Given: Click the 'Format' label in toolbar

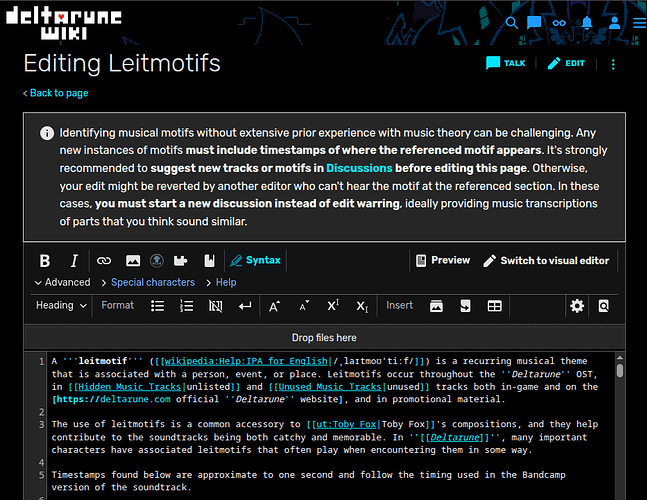Looking at the screenshot, I should tap(118, 305).
